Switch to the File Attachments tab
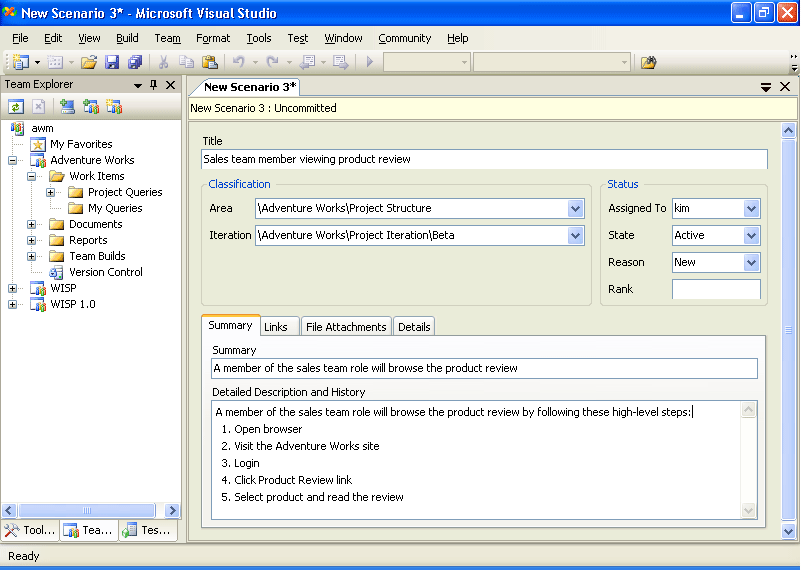The width and height of the screenshot is (801, 570). point(346,327)
